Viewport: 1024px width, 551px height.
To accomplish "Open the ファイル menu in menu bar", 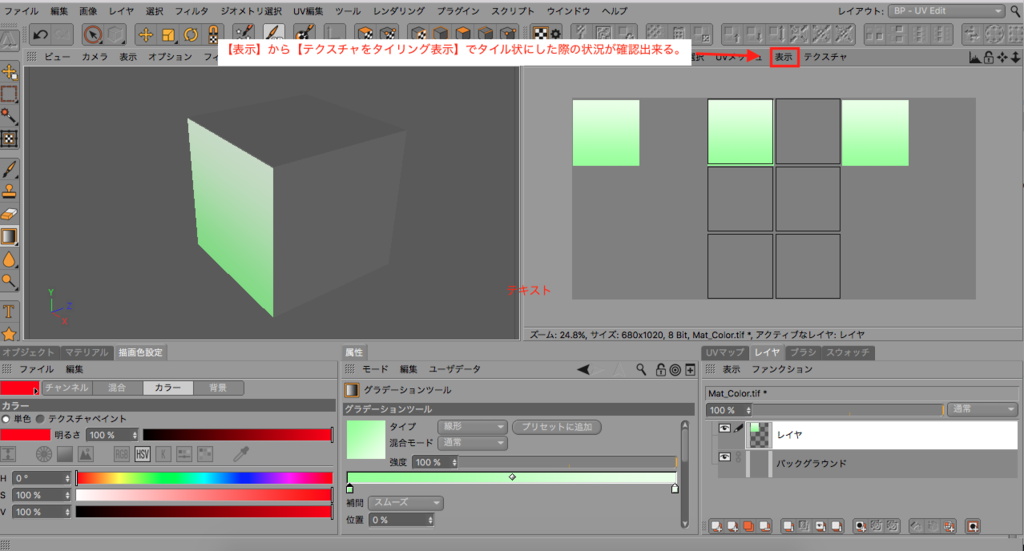I will coord(22,11).
